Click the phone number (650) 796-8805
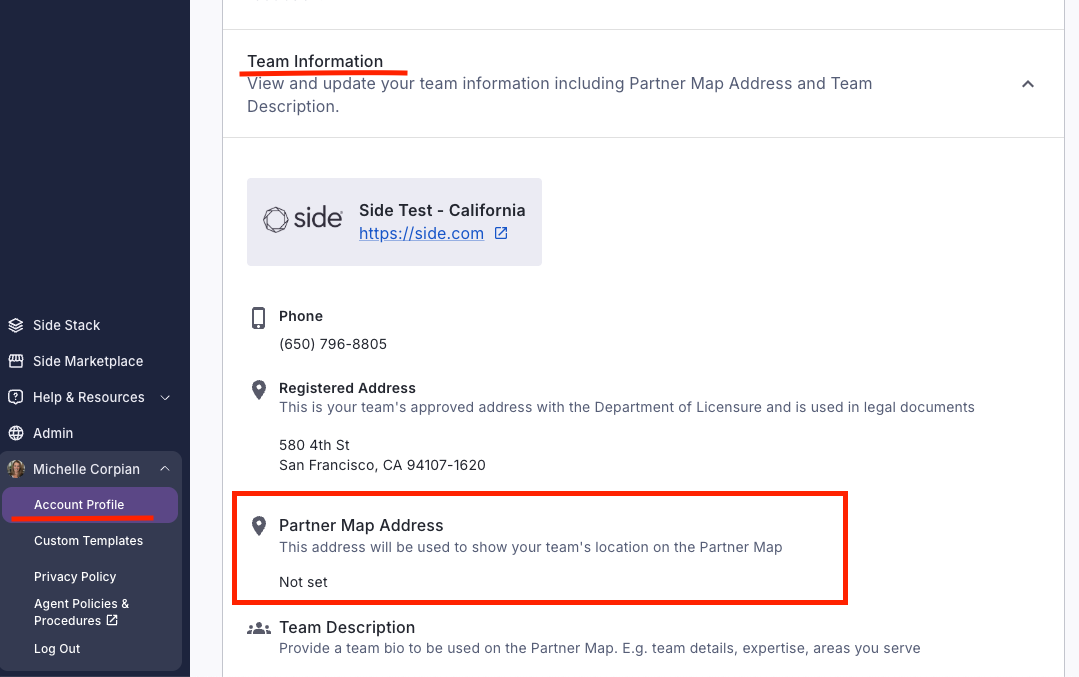Viewport: 1079px width, 677px height. (333, 344)
